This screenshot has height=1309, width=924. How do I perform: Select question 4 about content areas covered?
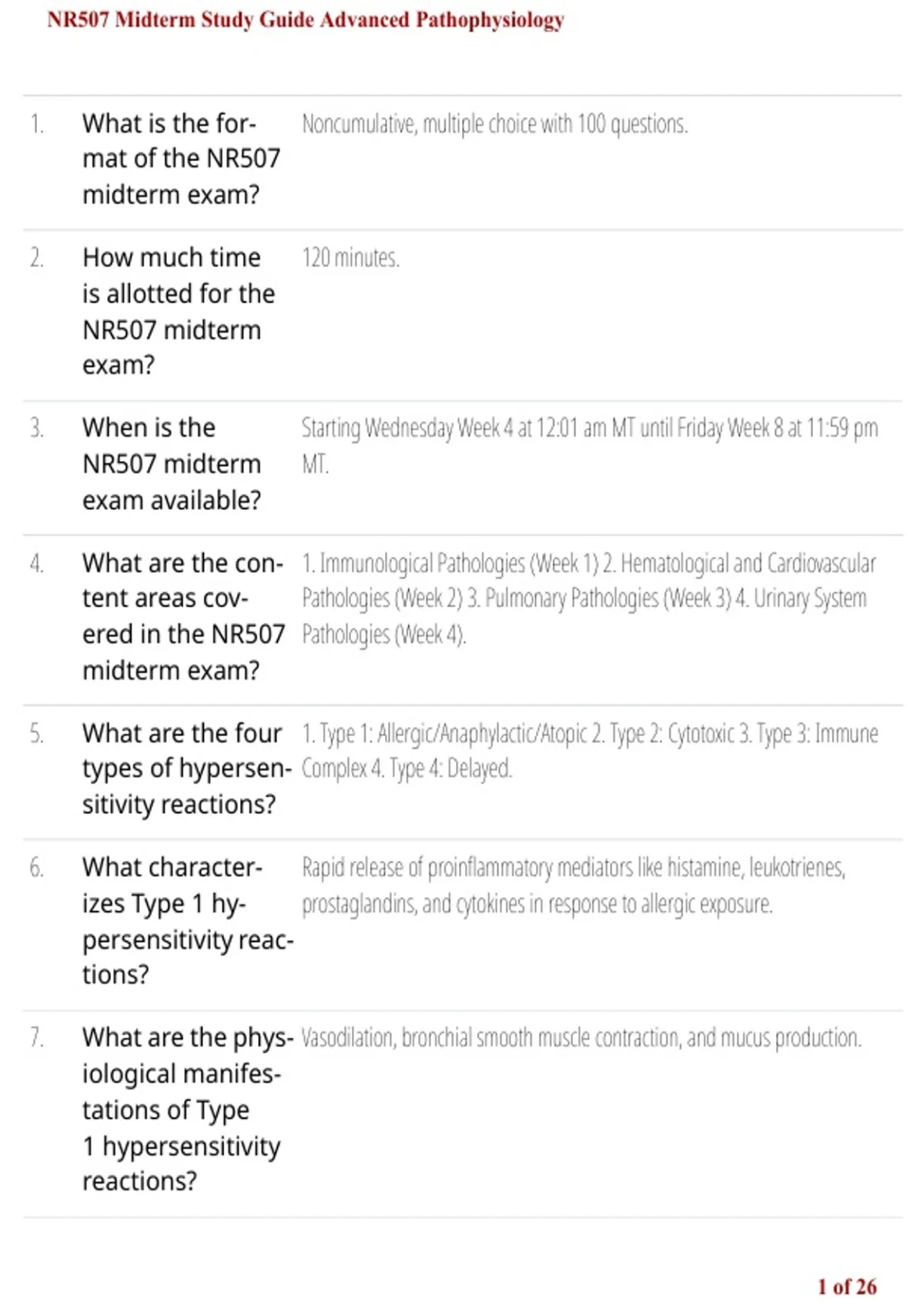coord(183,616)
